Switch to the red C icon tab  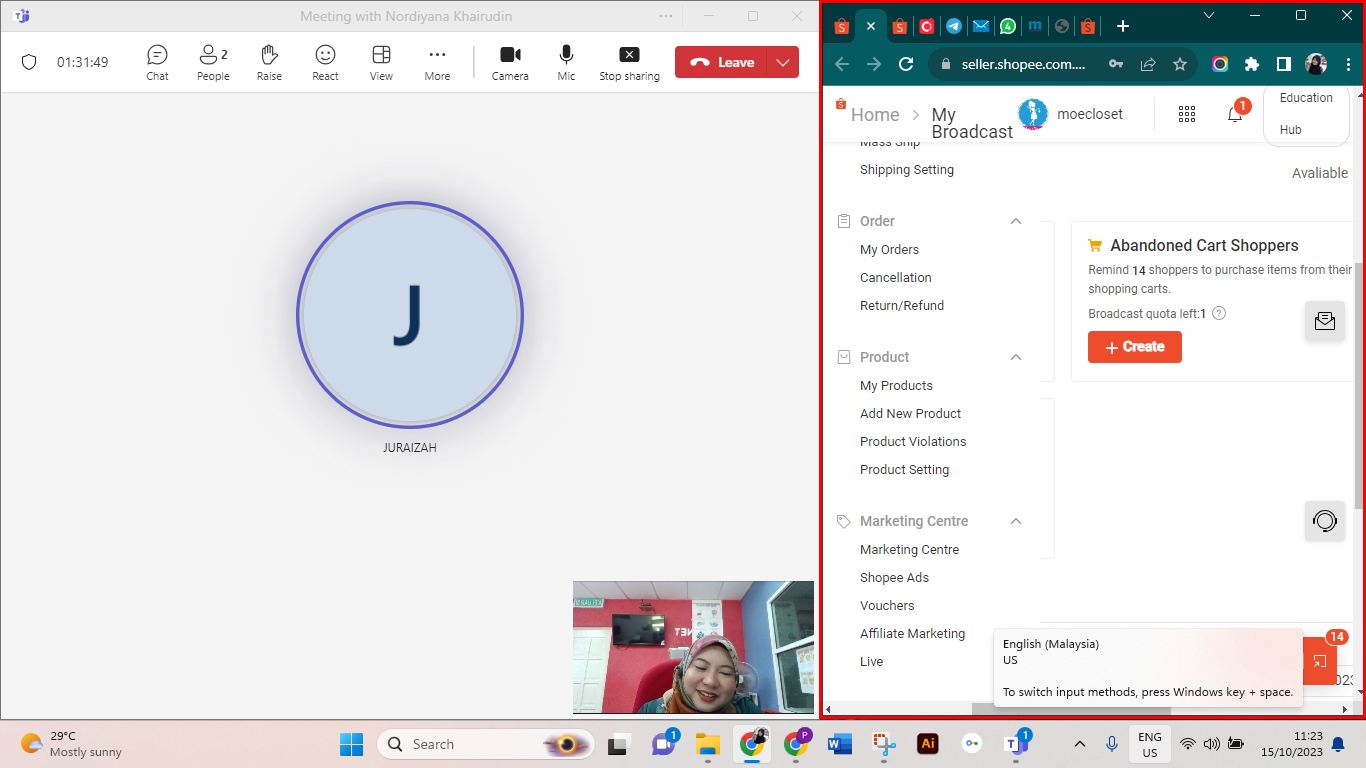[927, 27]
